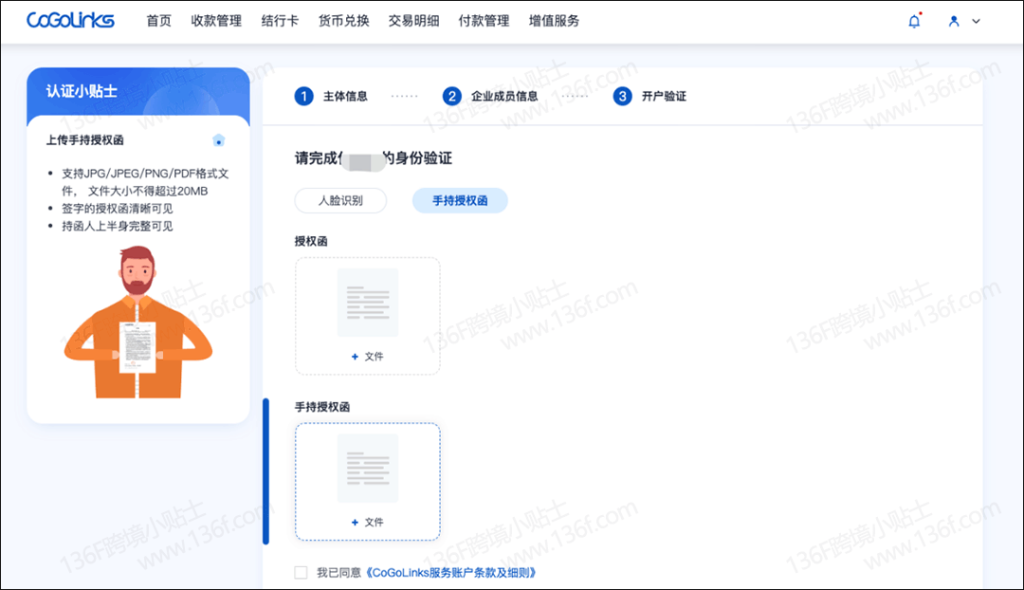Image resolution: width=1024 pixels, height=590 pixels.
Task: Open the 付款管理 menu
Action: click(x=483, y=21)
